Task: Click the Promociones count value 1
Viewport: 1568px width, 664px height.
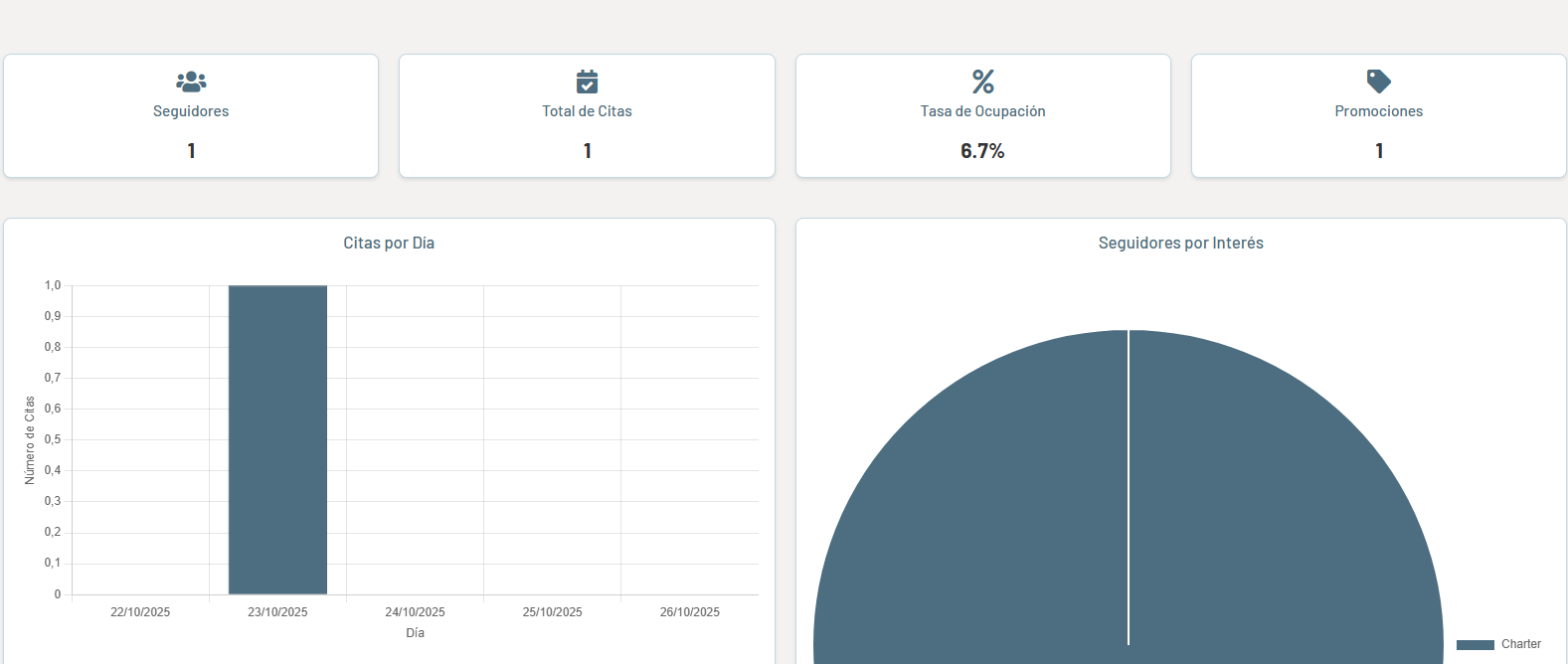Action: coord(1379,151)
